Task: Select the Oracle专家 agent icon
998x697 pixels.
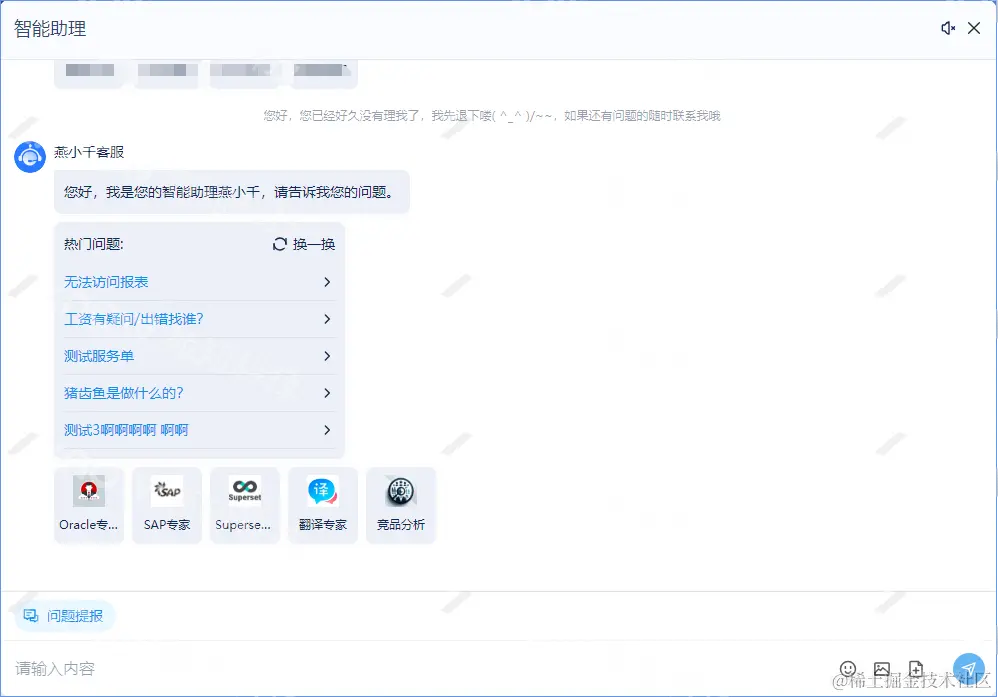Action: (88, 504)
